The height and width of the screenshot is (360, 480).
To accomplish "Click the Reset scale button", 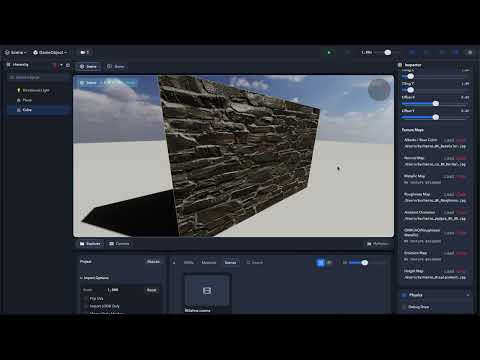I will (x=152, y=290).
